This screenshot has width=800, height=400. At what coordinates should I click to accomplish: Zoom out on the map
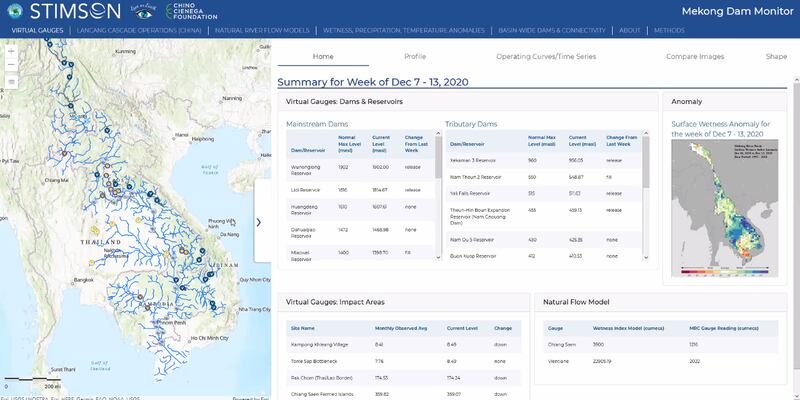11,63
